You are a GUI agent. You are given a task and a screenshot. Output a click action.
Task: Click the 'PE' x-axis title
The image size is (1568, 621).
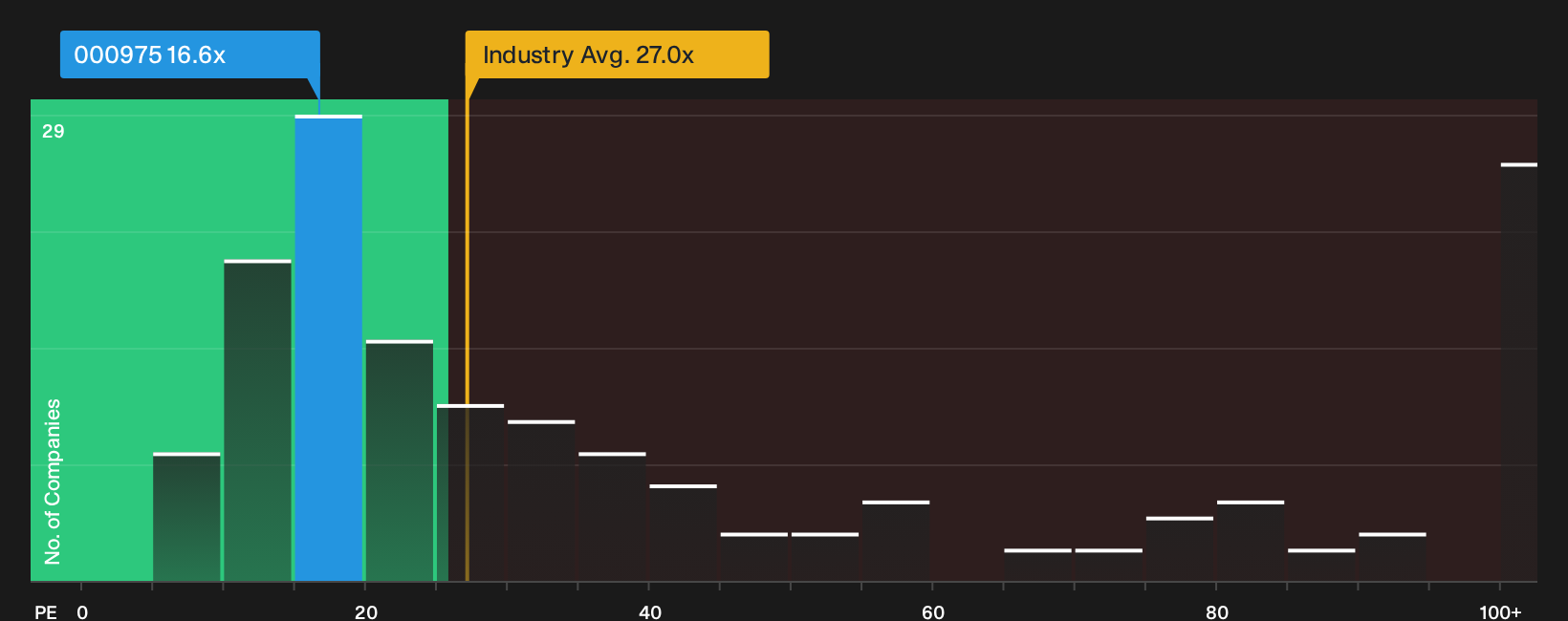pos(46,611)
